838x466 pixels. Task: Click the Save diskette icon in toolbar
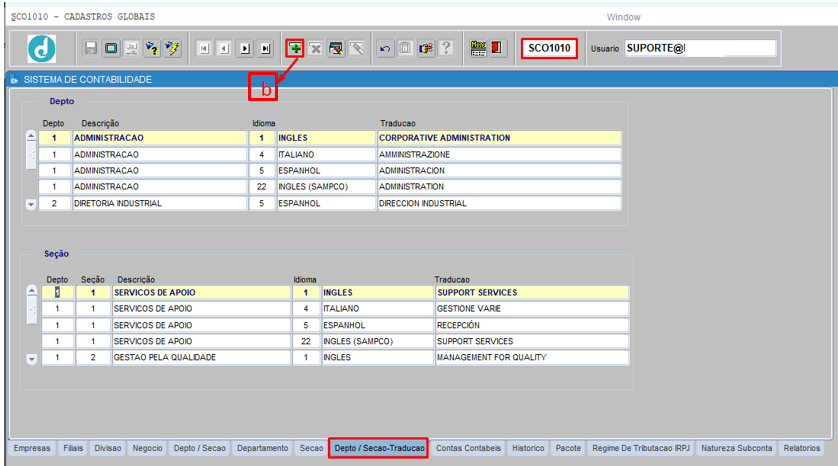coord(91,49)
